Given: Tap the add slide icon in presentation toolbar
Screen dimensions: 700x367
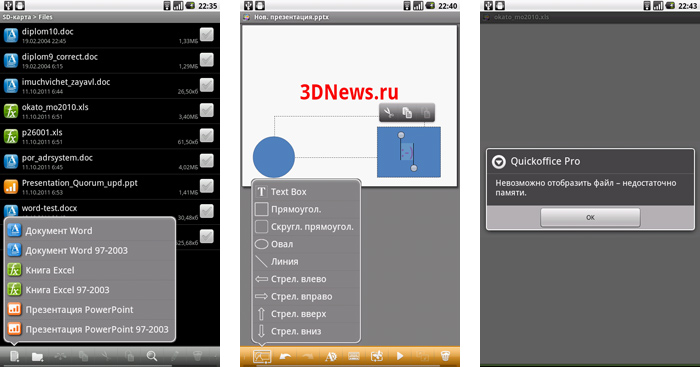Looking at the screenshot, I should tap(377, 356).
